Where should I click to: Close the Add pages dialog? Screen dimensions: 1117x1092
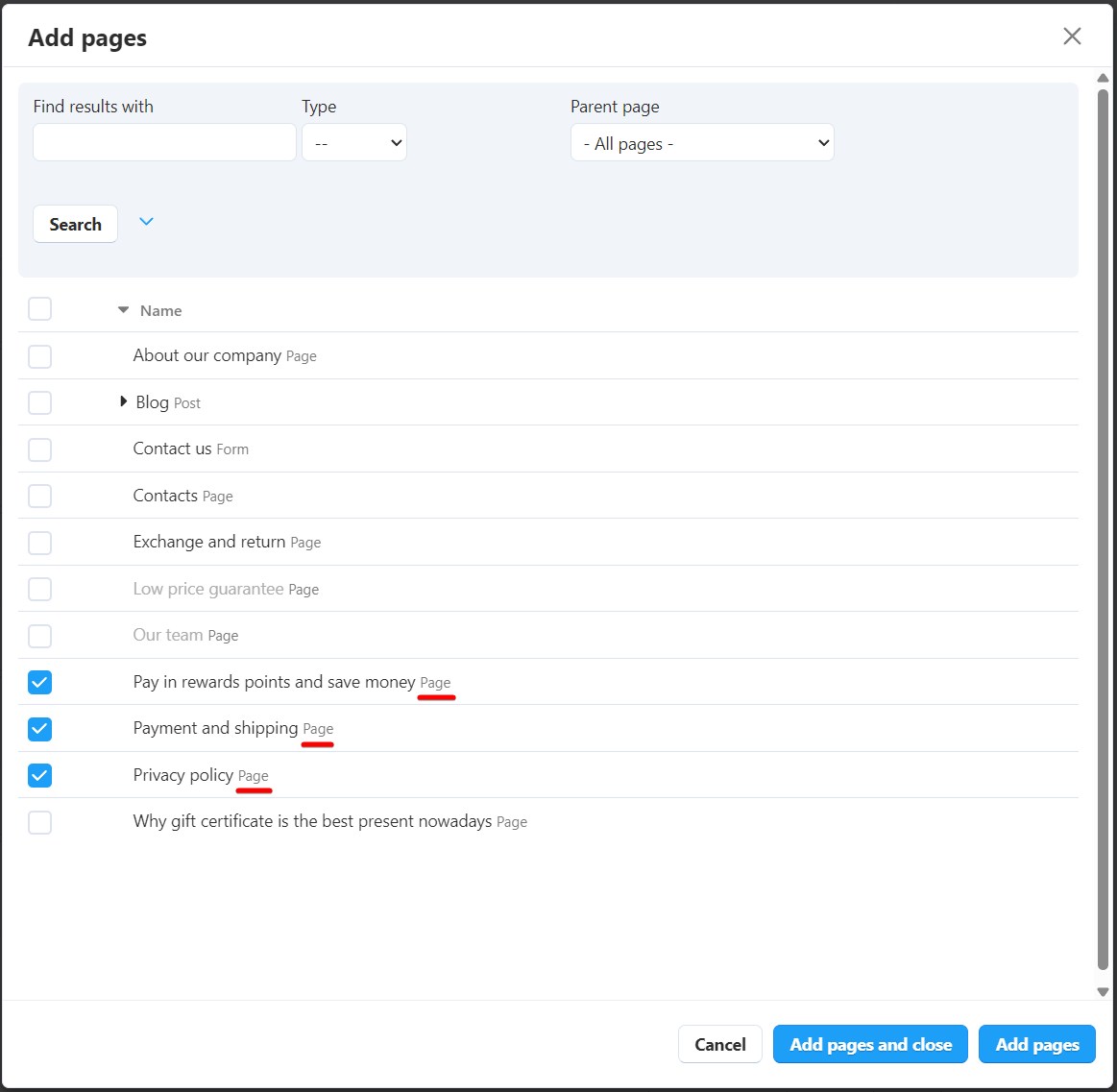[x=1072, y=36]
